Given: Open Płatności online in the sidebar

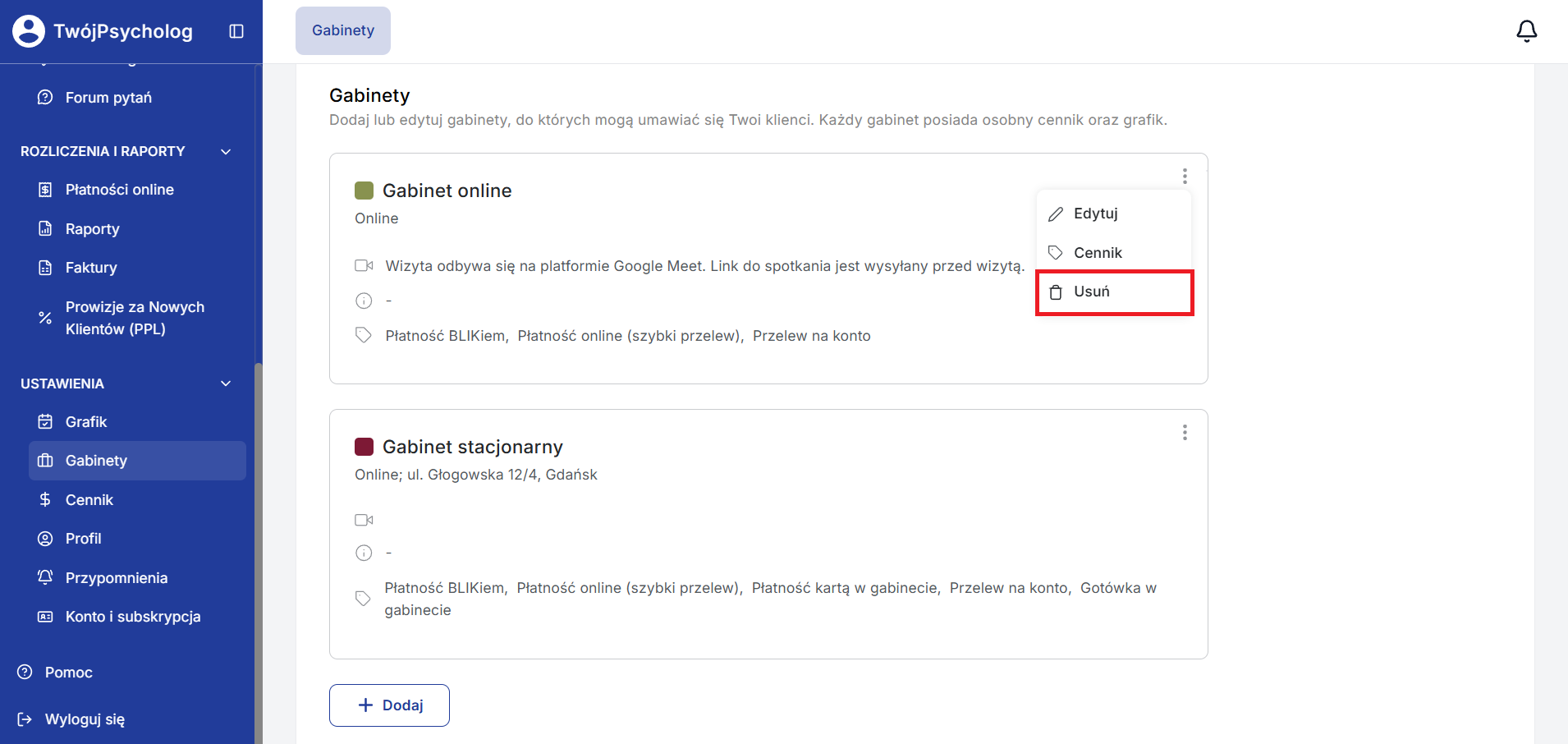Looking at the screenshot, I should click(x=119, y=190).
